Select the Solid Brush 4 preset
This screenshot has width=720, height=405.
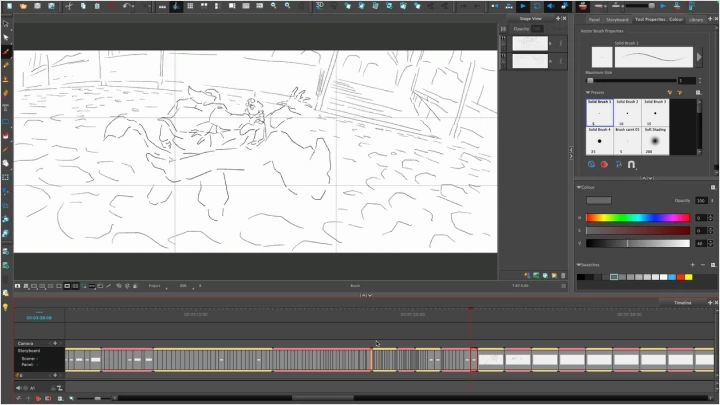600,140
